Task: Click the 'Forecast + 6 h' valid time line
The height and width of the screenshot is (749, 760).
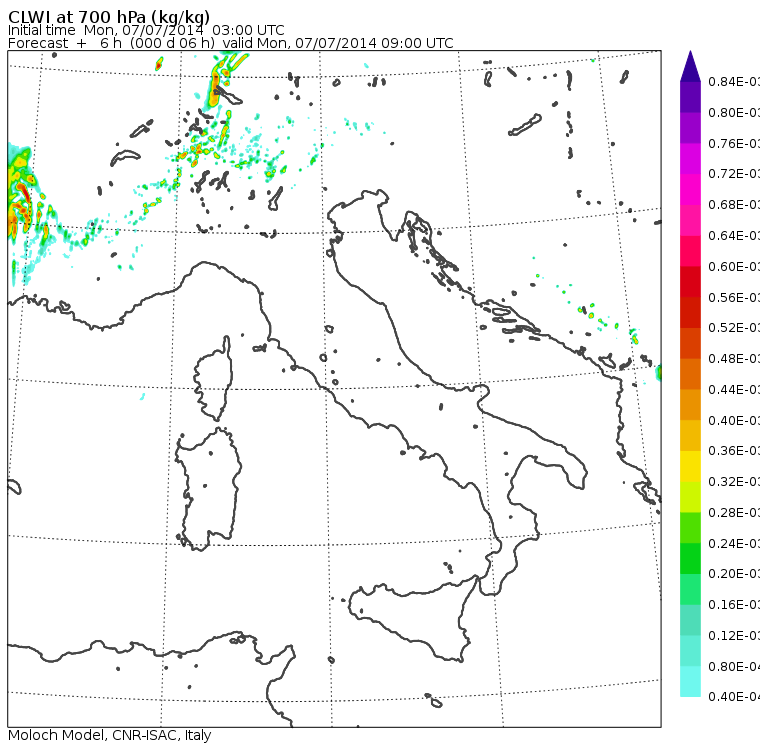Action: click(231, 43)
